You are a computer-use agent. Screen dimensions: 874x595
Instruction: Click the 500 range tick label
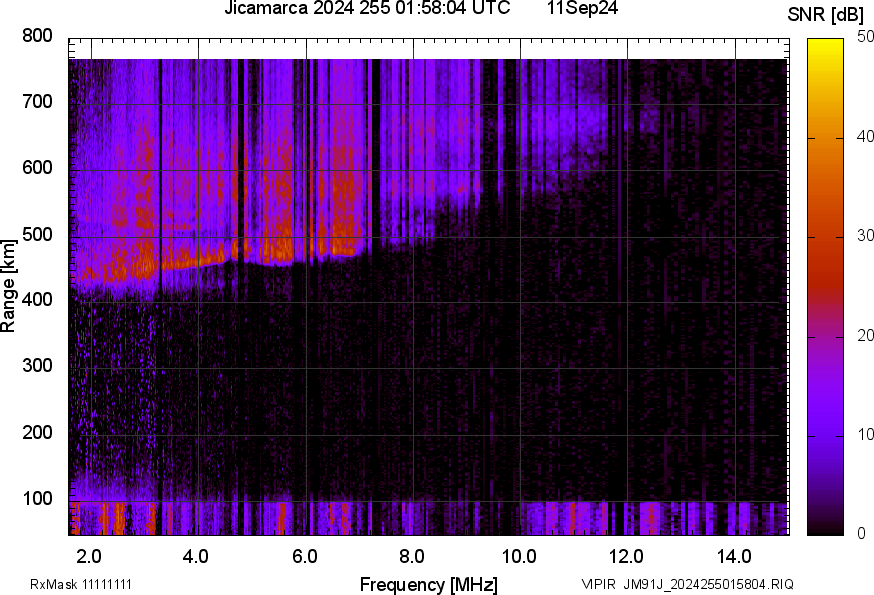point(37,235)
